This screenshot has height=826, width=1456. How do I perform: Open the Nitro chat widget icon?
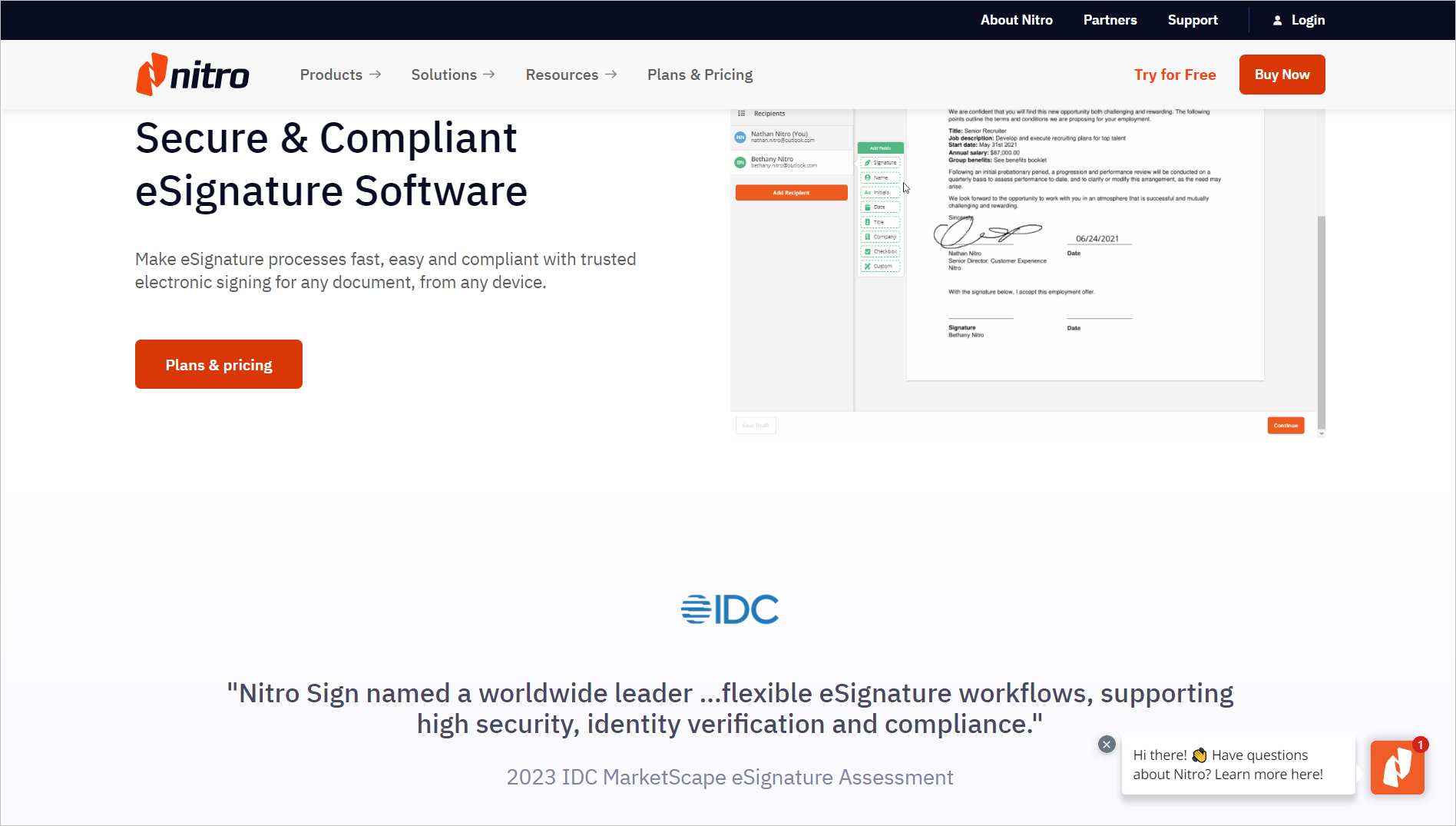pos(1398,767)
